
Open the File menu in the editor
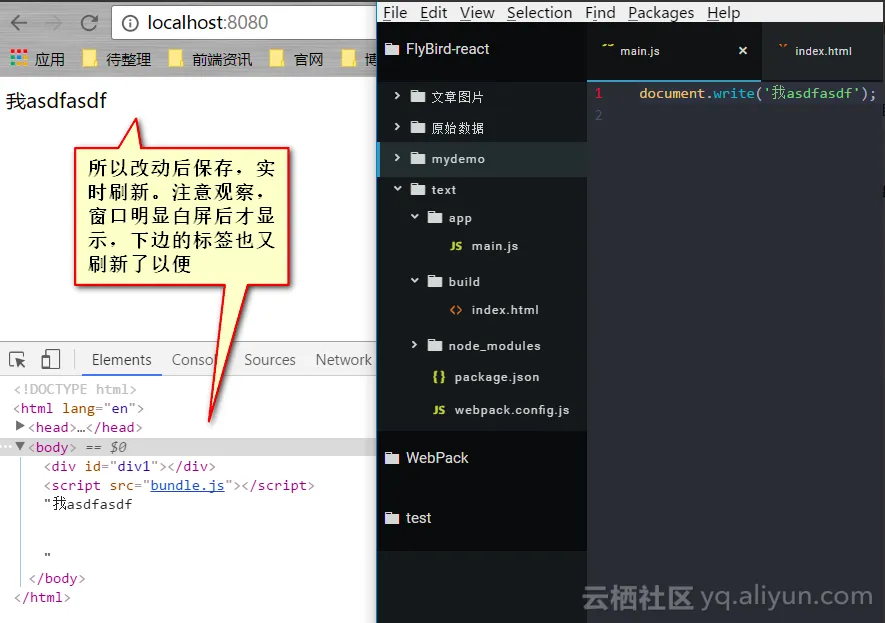[x=395, y=12]
